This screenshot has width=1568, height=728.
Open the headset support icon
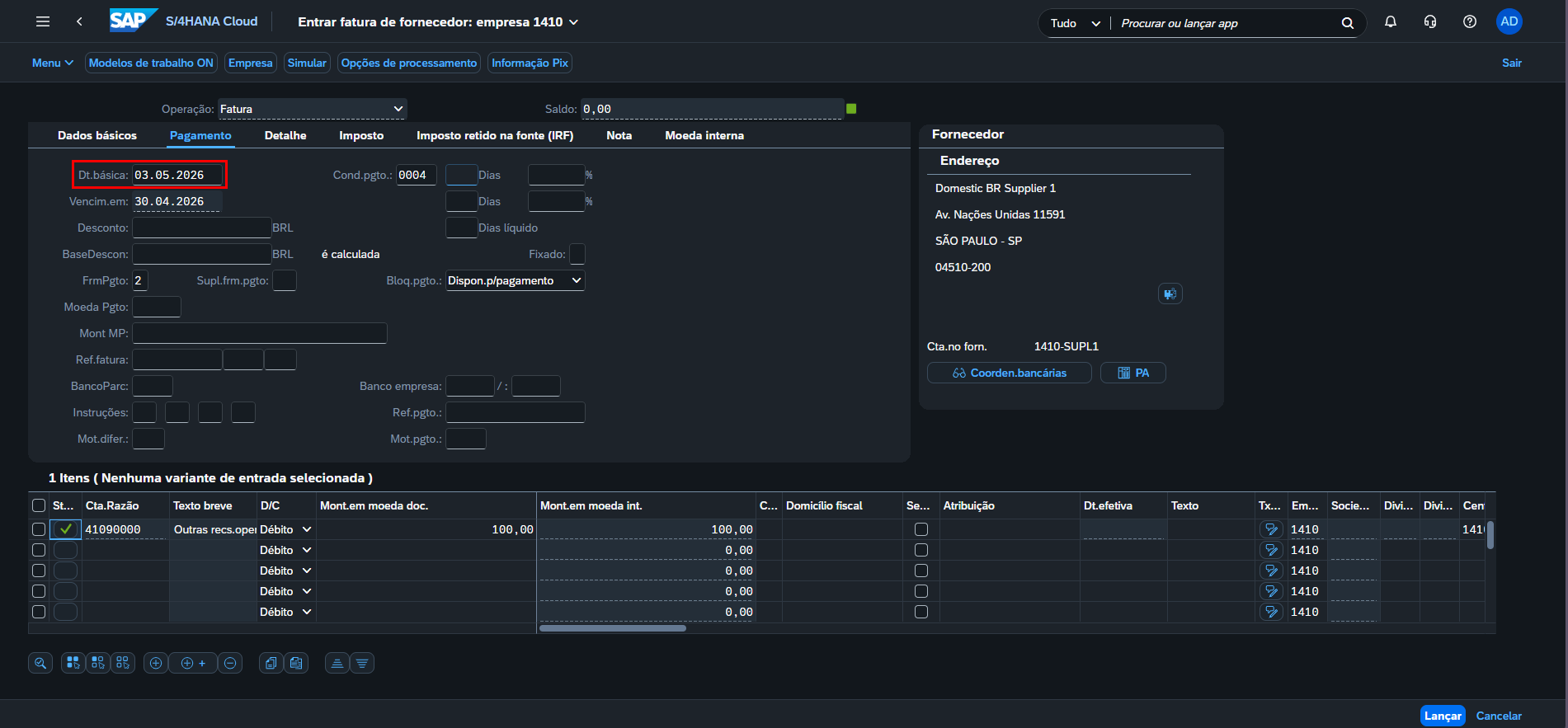click(x=1430, y=22)
